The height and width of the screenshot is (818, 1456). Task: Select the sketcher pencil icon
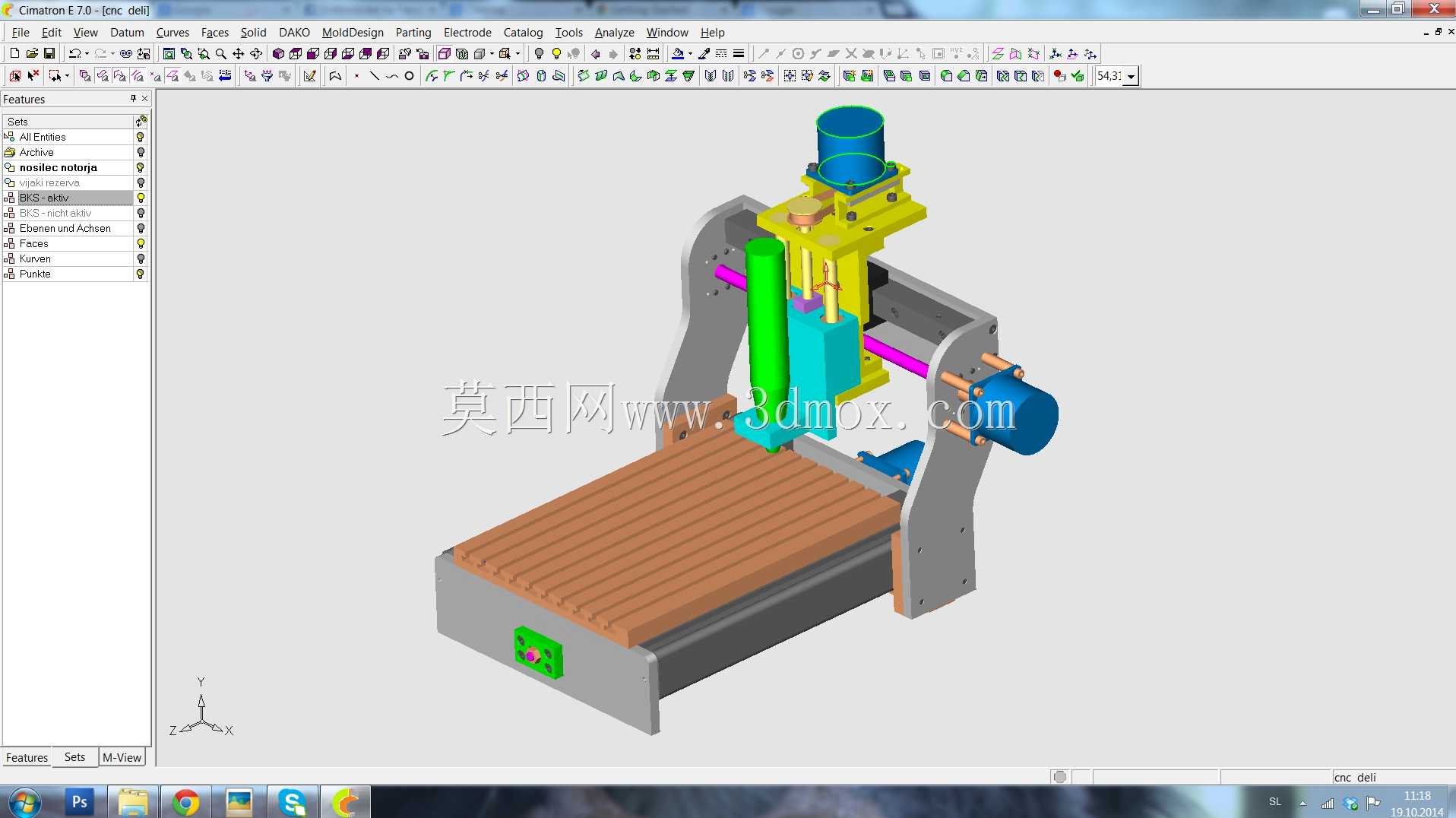click(x=310, y=75)
